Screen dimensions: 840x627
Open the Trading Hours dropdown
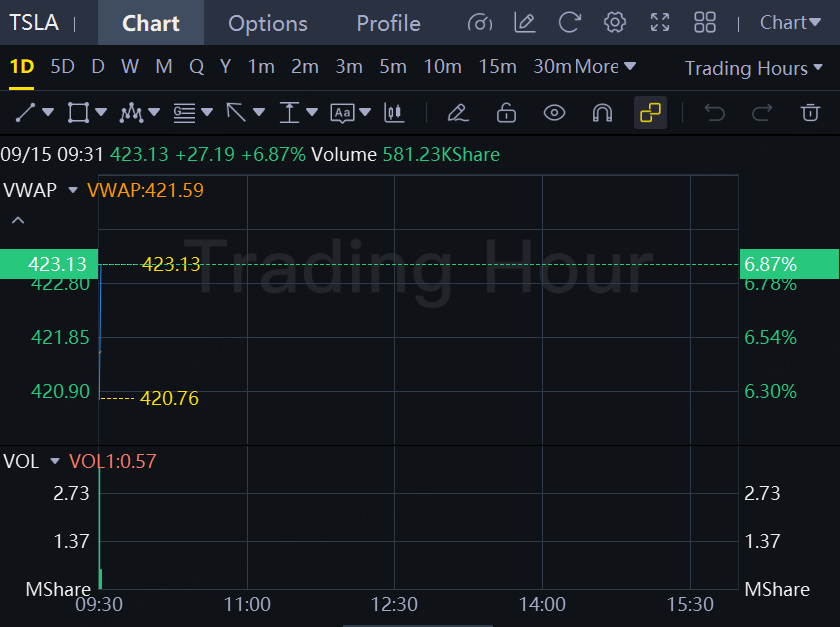[753, 68]
